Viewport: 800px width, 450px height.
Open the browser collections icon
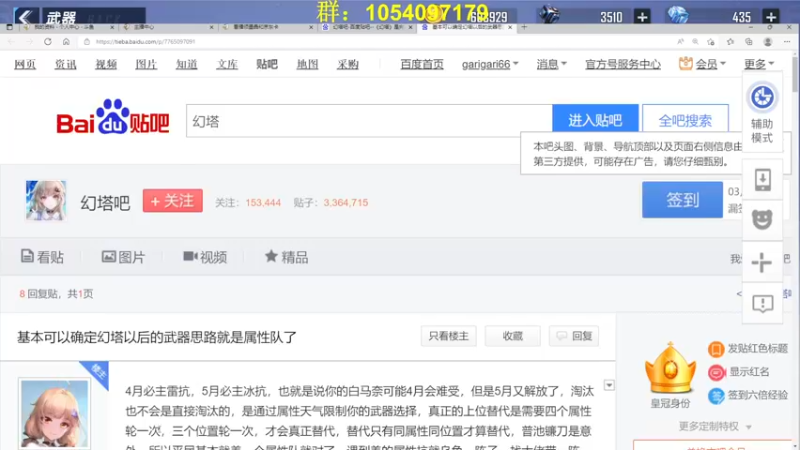click(748, 41)
